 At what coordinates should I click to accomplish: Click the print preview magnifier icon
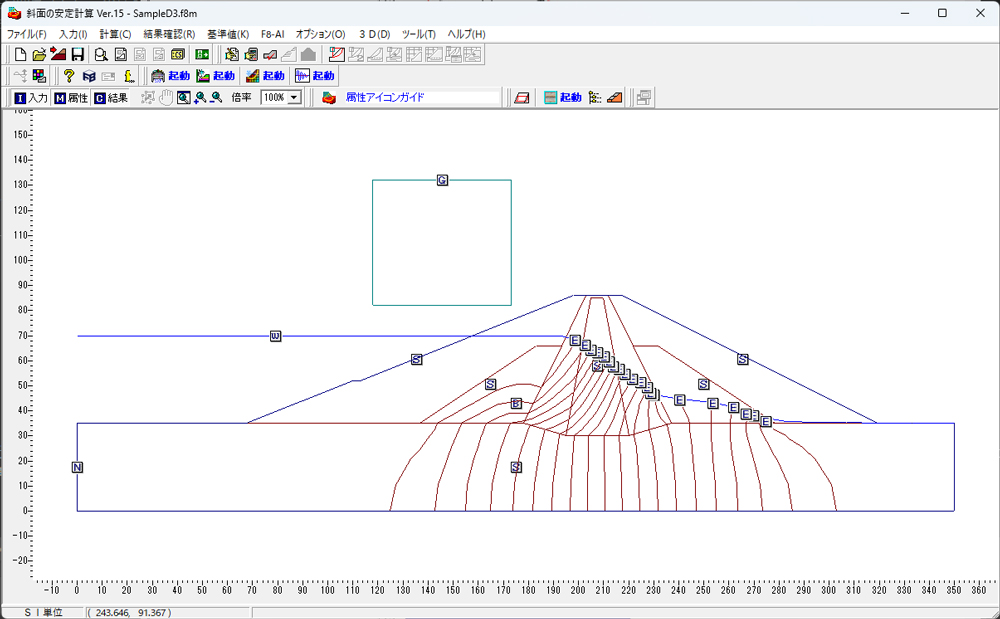click(101, 54)
